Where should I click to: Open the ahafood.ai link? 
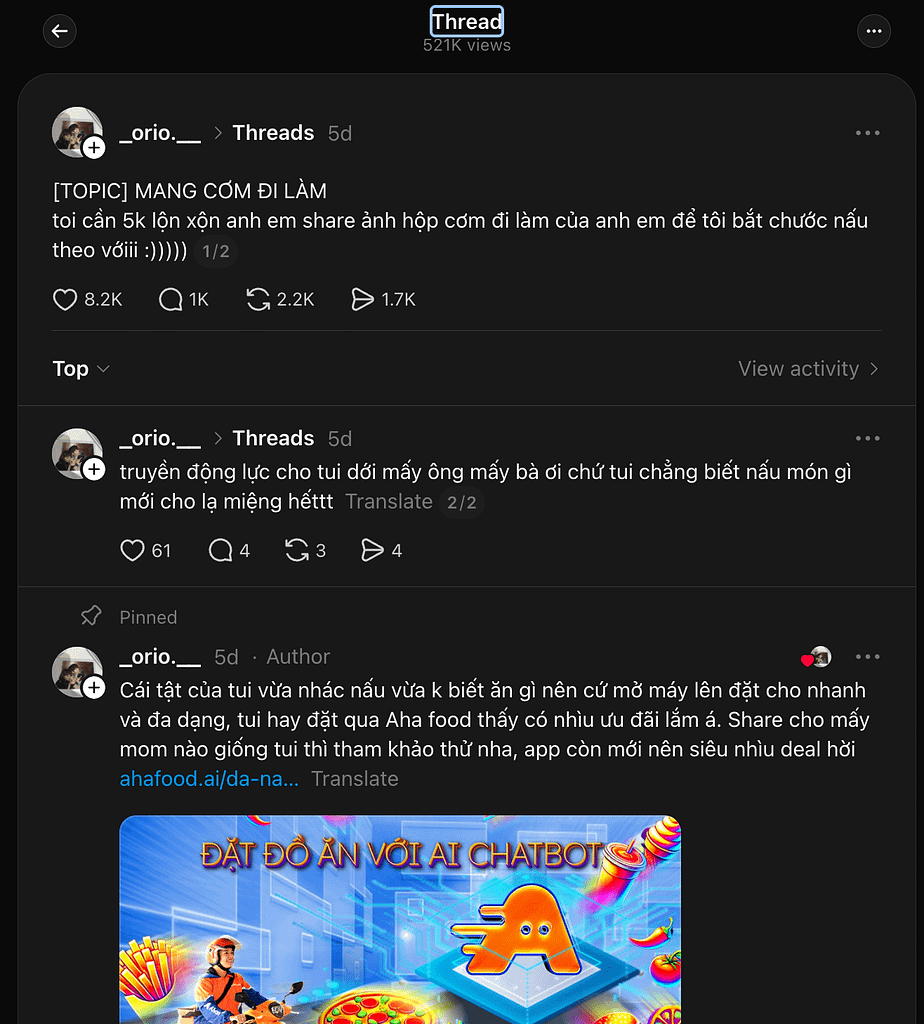tap(209, 779)
